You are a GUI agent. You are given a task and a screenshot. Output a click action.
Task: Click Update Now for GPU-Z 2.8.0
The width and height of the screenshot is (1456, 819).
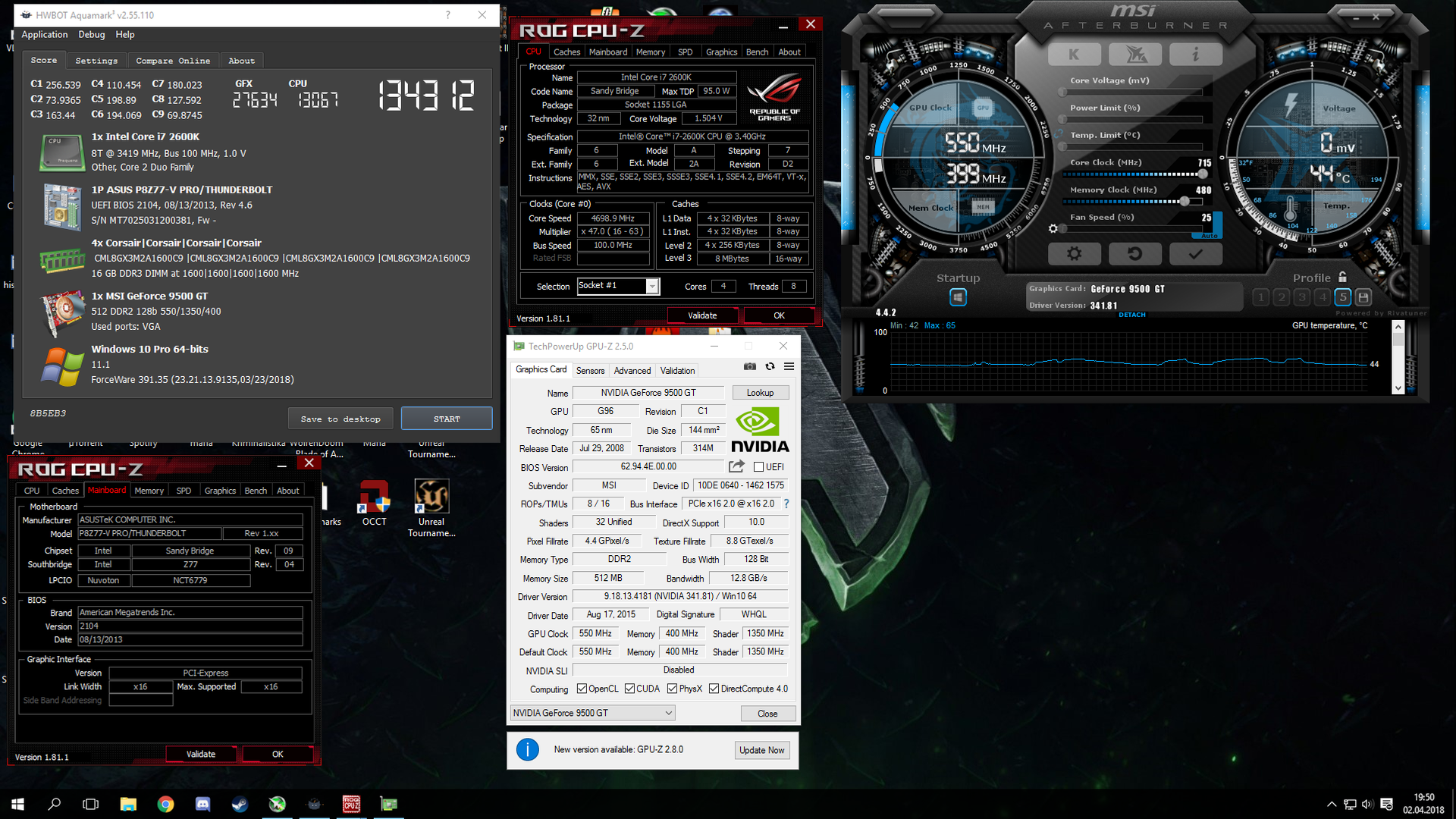click(761, 750)
